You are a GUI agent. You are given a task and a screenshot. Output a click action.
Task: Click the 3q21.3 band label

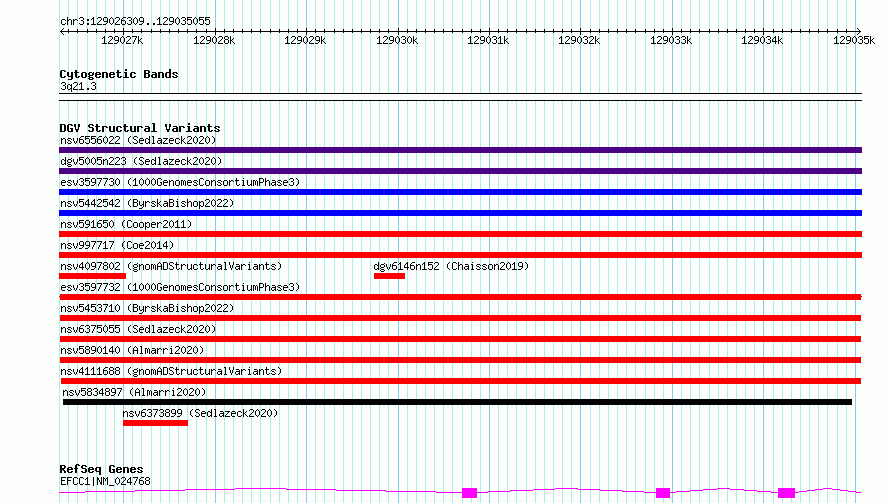click(78, 86)
